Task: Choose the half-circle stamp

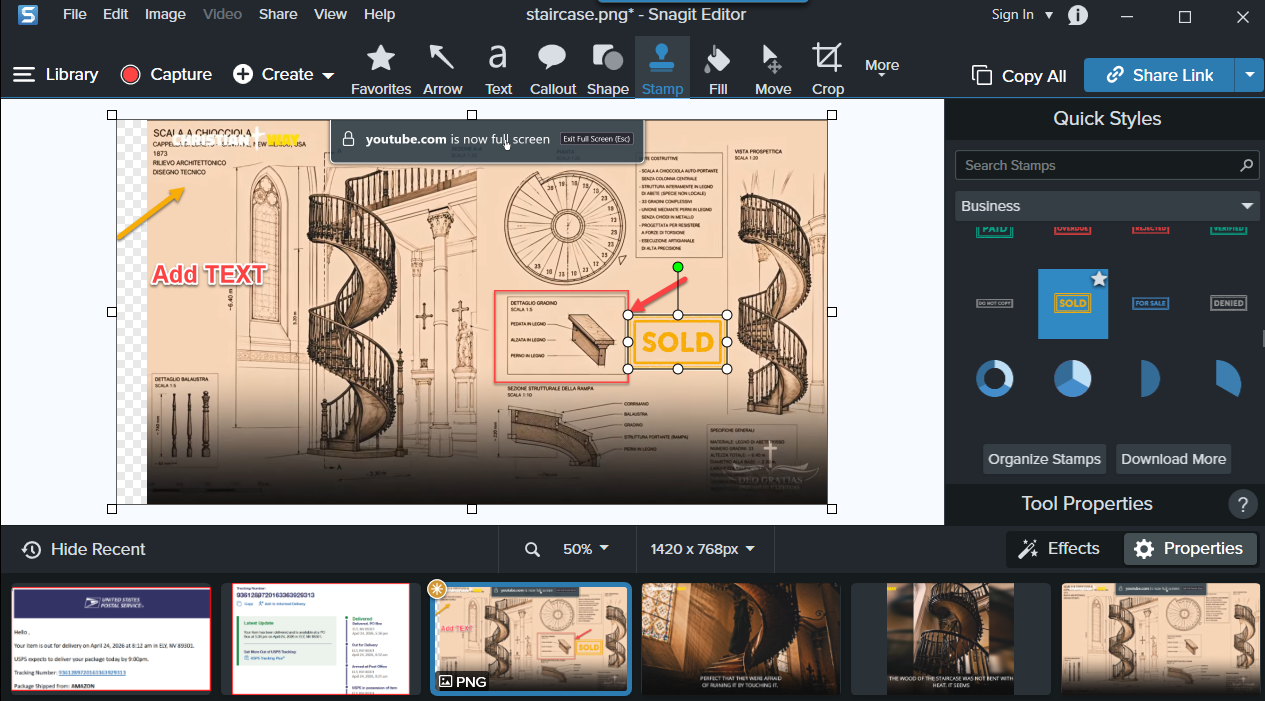Action: 1150,379
